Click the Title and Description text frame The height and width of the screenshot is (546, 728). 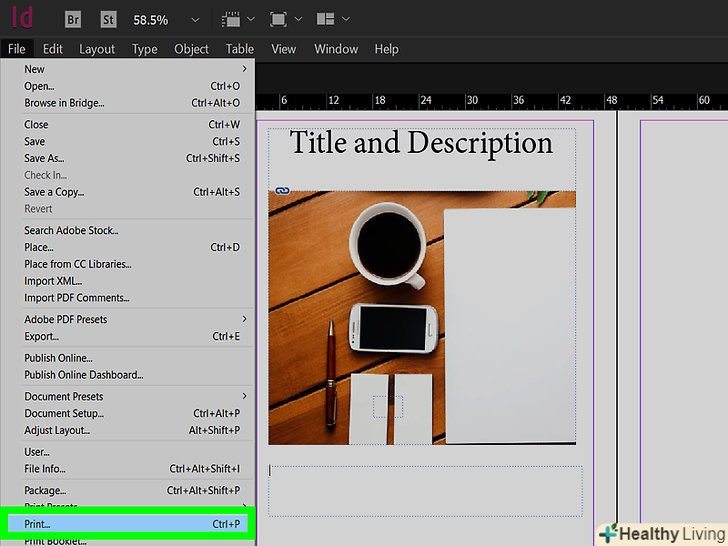click(421, 143)
